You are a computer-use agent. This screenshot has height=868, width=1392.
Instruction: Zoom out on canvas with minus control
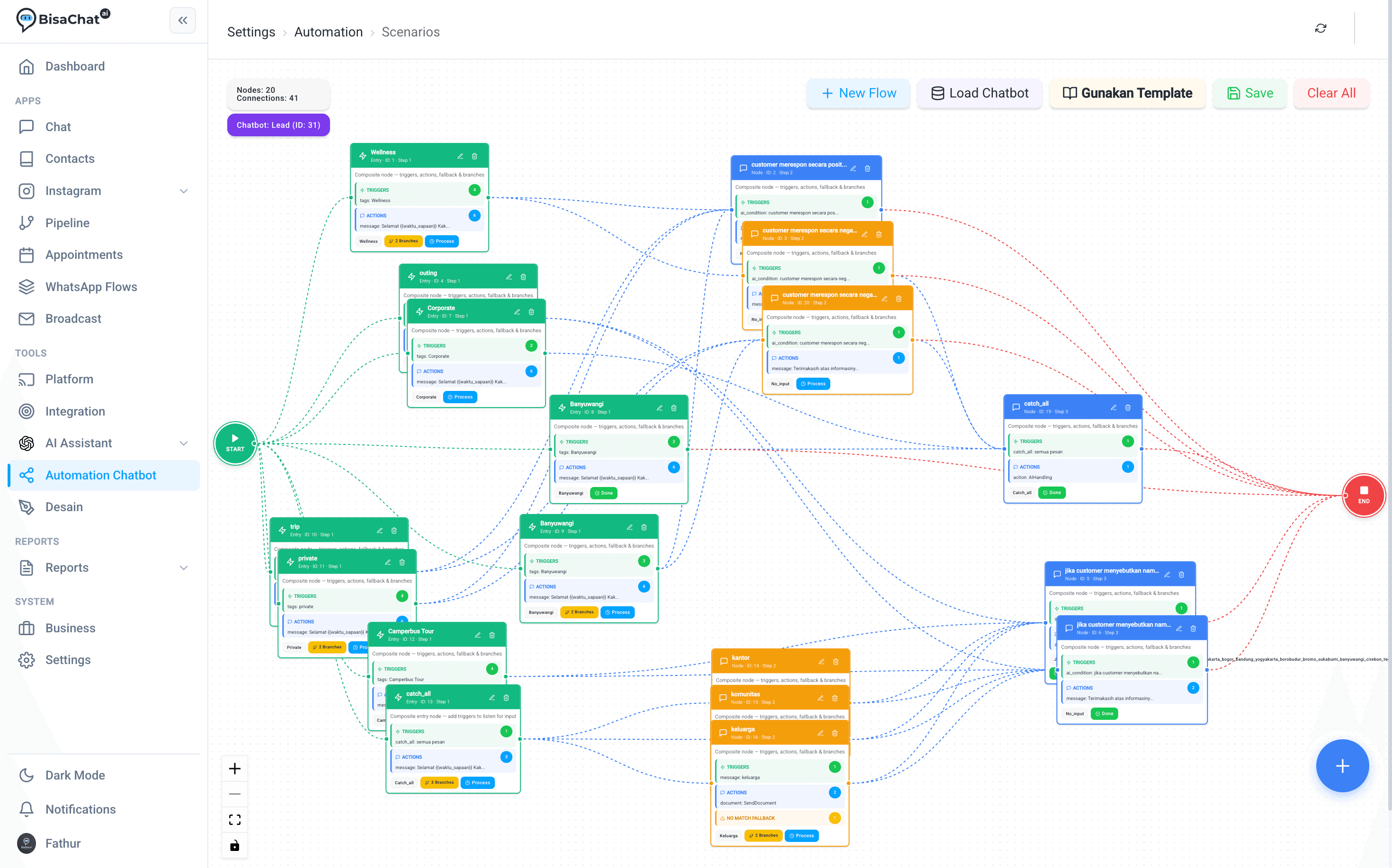coord(235,794)
